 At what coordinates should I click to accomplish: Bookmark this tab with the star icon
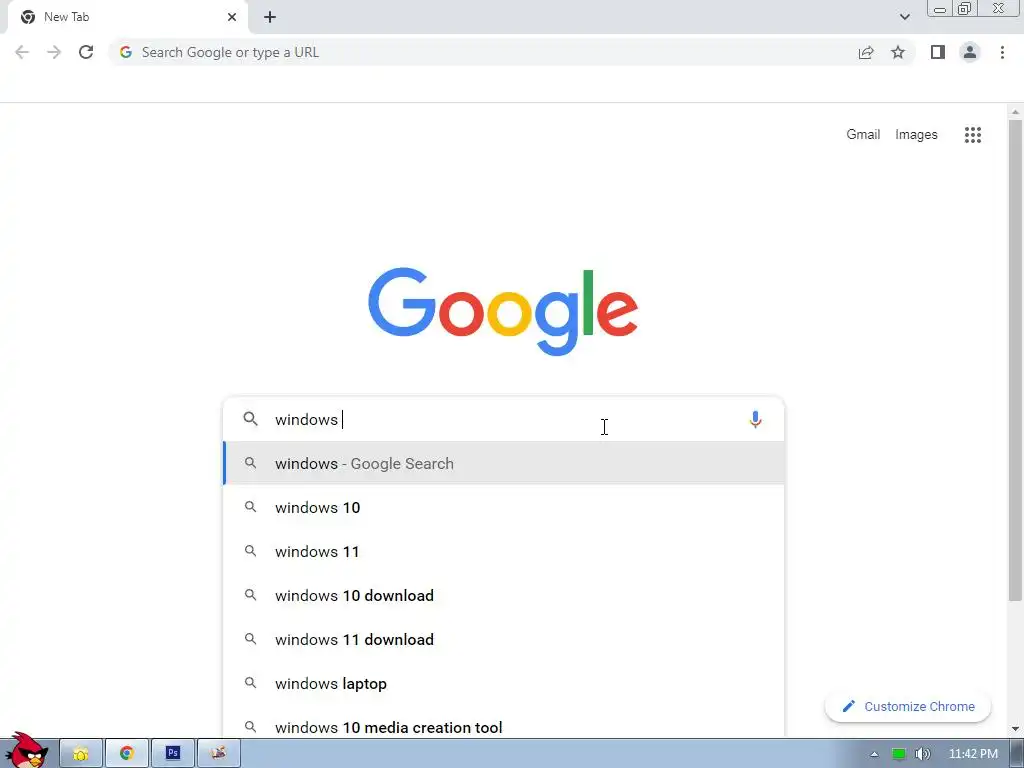tap(898, 52)
